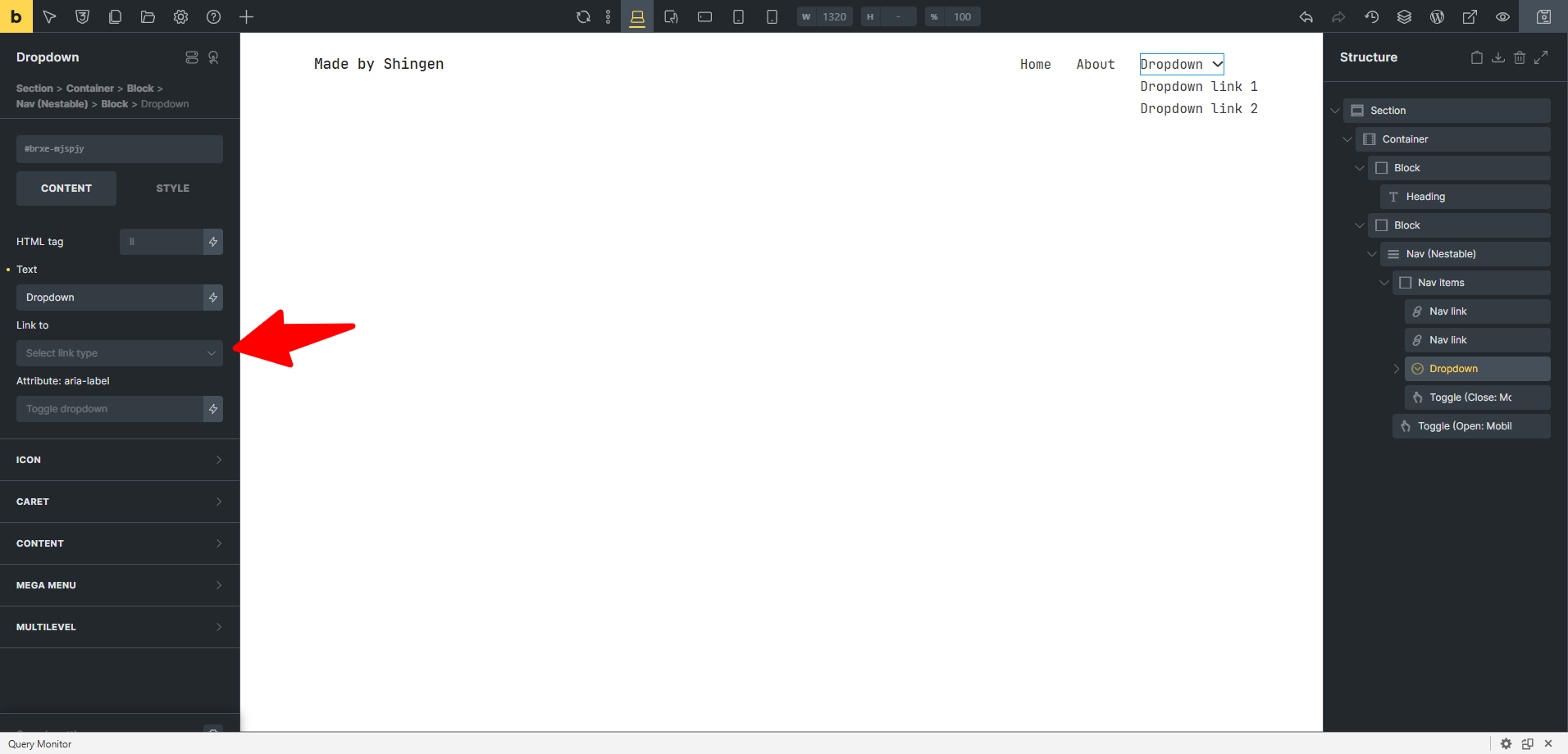Viewport: 1568px width, 754px height.
Task: Expand the Dropdown item in Structure tree
Action: [x=1396, y=369]
